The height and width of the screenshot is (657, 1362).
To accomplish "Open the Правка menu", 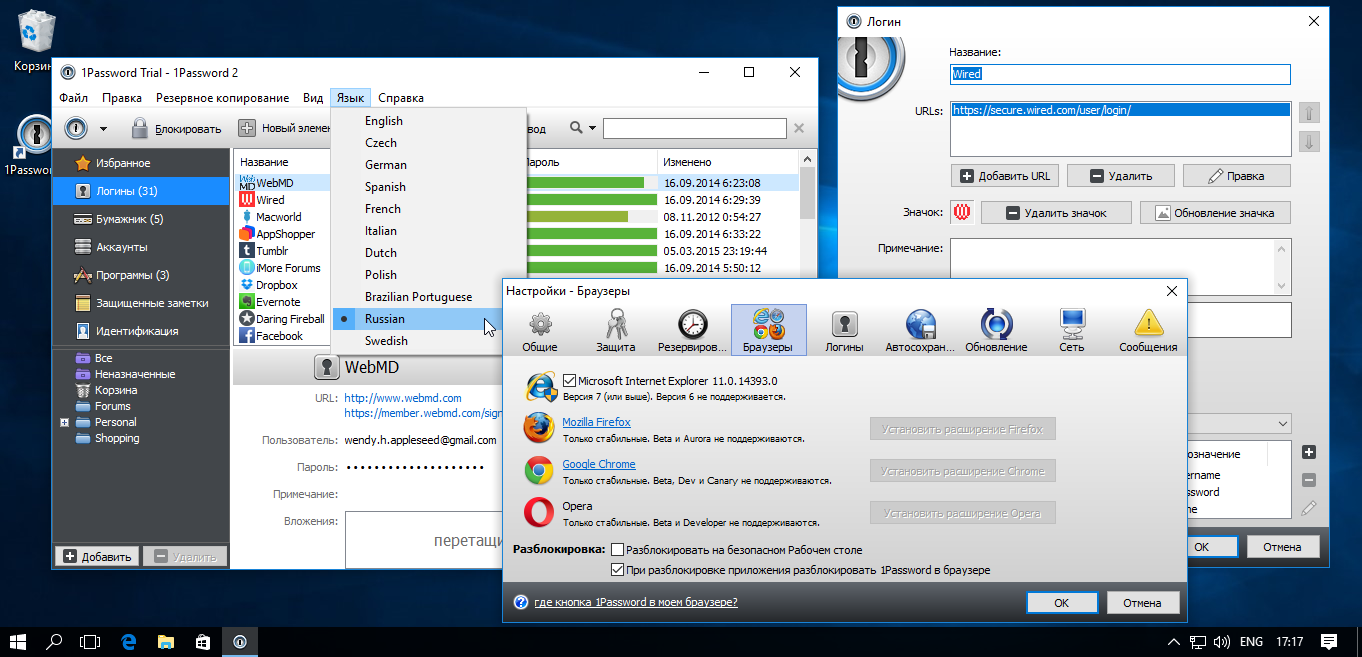I will point(122,98).
